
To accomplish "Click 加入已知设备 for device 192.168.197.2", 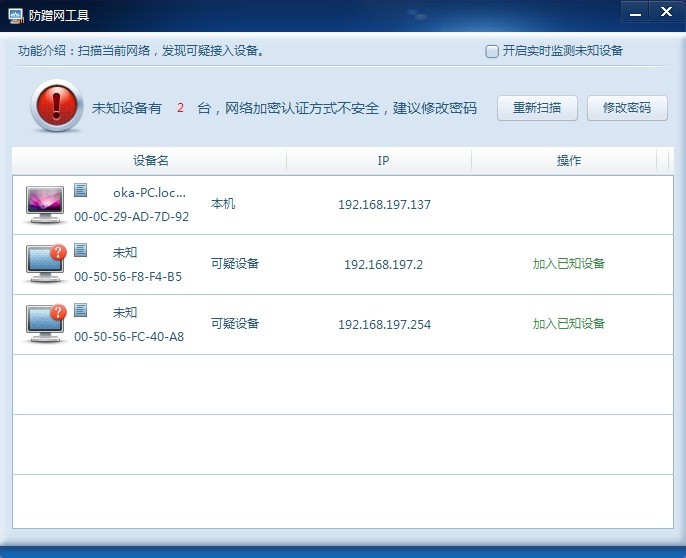I will tap(568, 264).
